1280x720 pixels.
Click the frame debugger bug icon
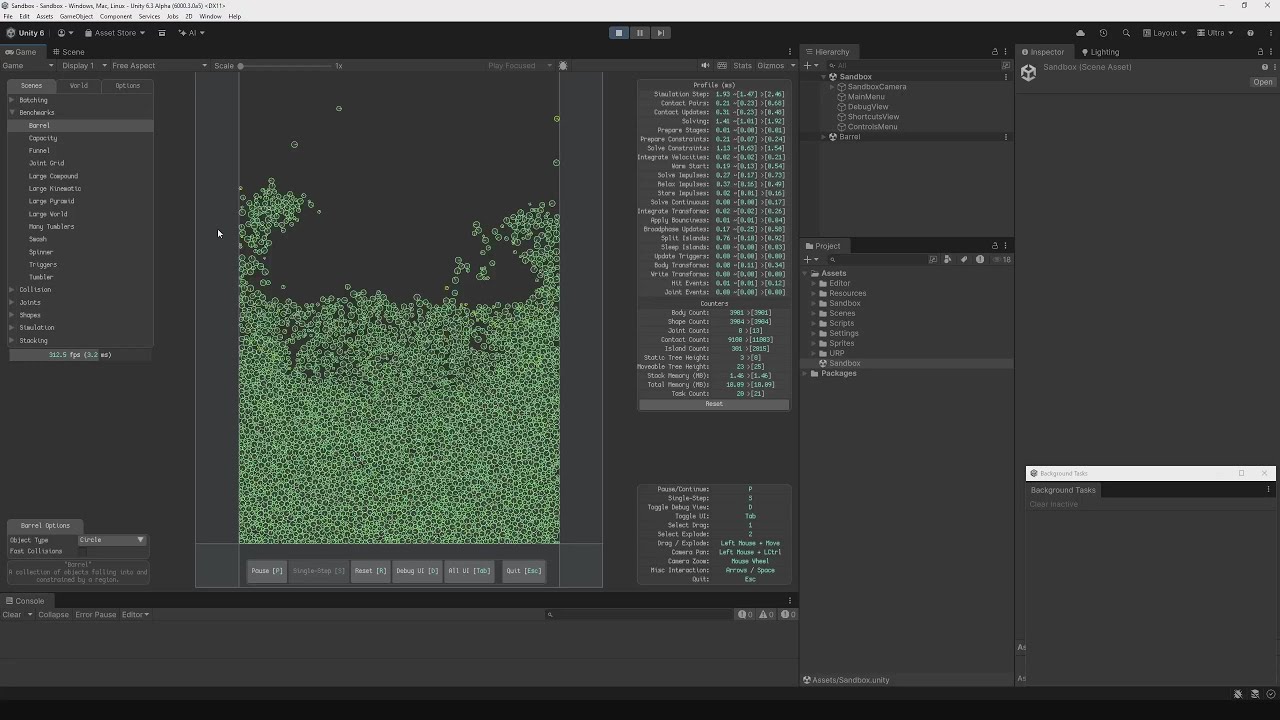tap(563, 66)
